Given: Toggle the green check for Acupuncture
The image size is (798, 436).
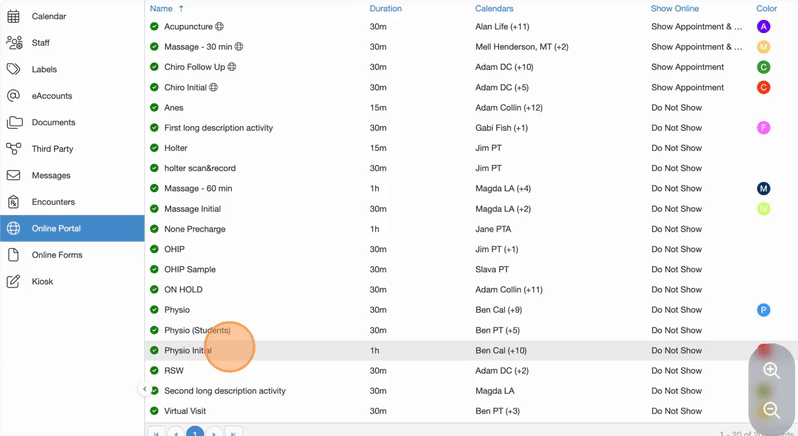Looking at the screenshot, I should pos(154,27).
